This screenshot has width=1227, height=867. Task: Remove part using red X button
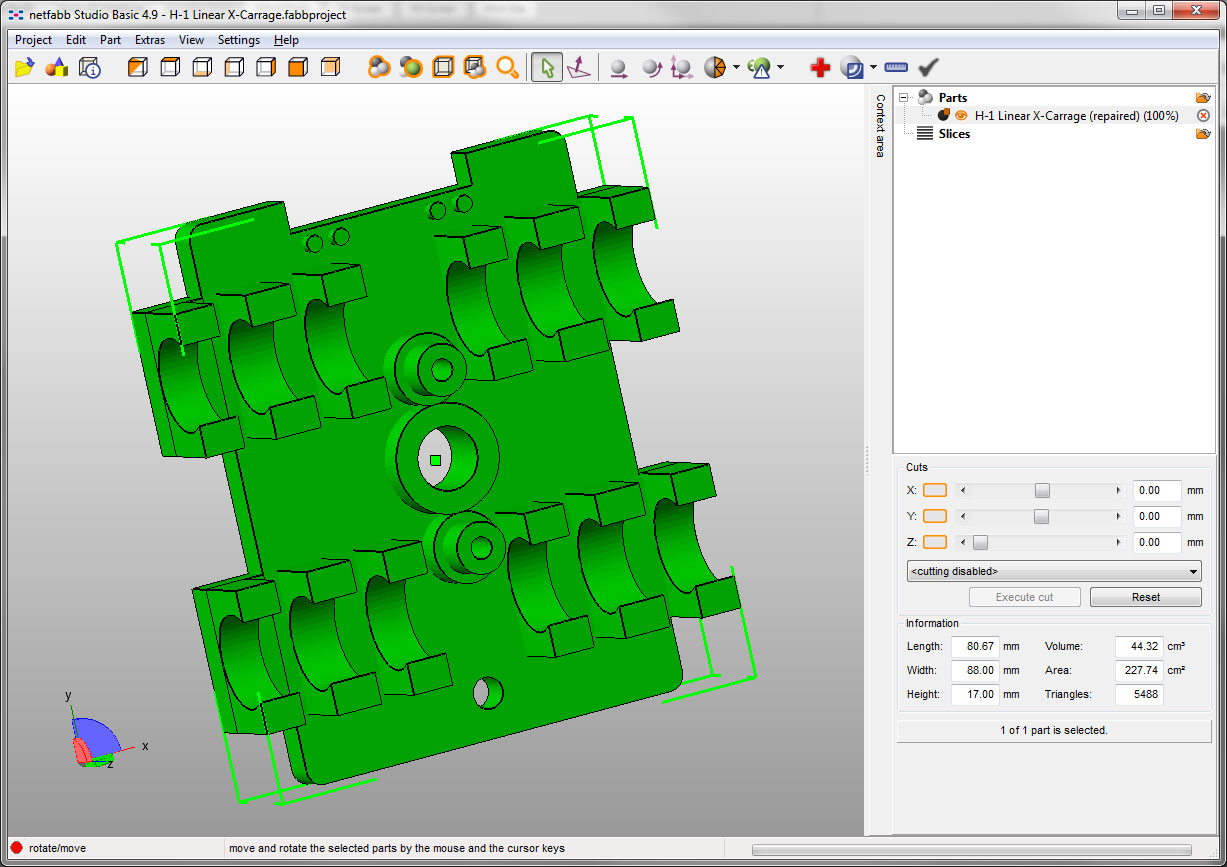[1203, 116]
